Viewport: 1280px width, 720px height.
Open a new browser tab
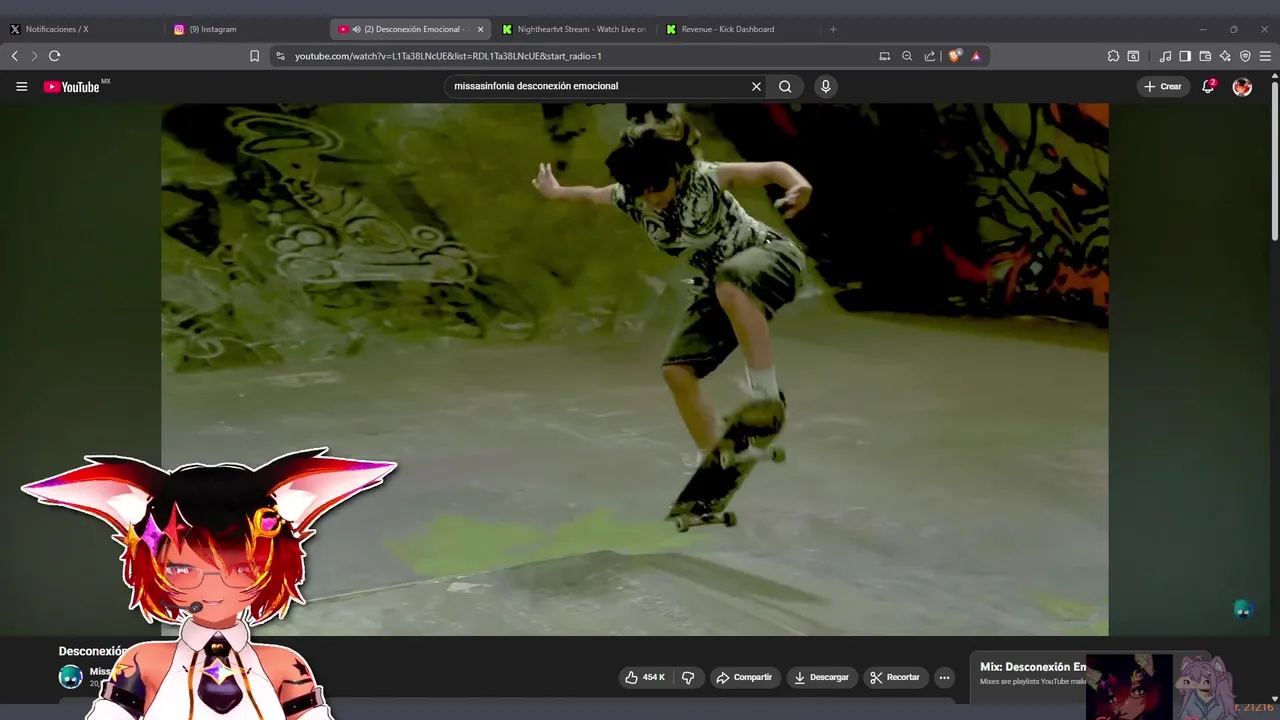[833, 29]
